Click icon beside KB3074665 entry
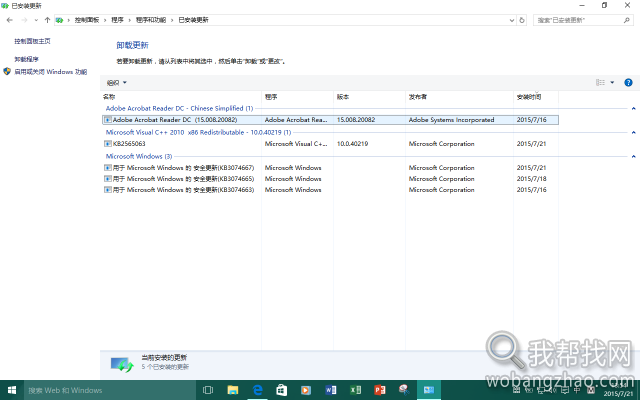This screenshot has width=640, height=400. (x=108, y=179)
